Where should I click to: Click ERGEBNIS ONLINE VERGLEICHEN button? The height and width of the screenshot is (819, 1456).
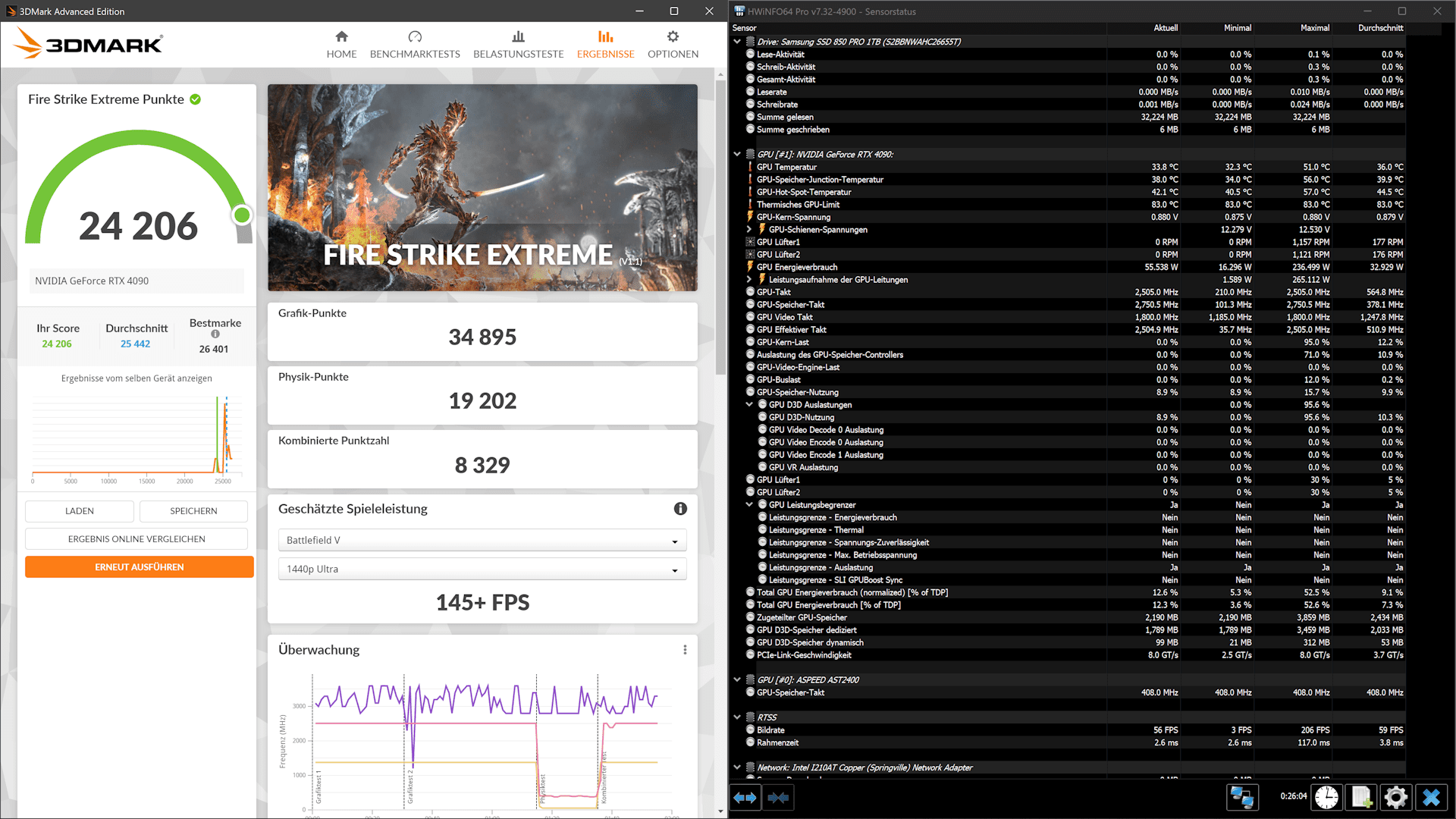tap(136, 539)
